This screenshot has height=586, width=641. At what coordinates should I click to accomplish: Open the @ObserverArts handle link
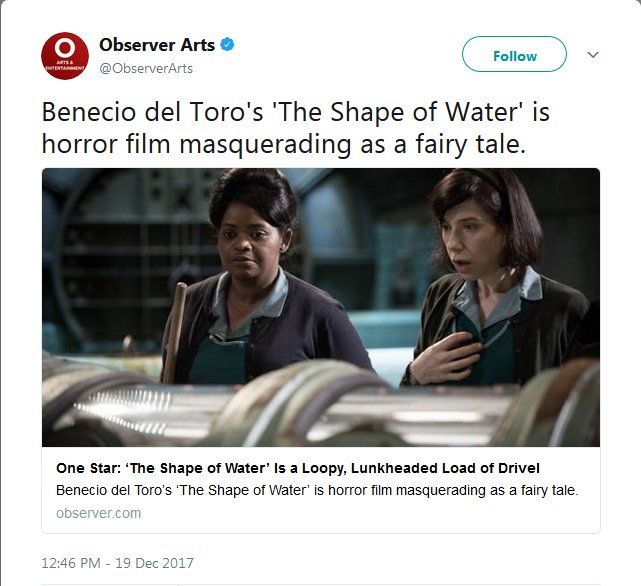coord(146,68)
